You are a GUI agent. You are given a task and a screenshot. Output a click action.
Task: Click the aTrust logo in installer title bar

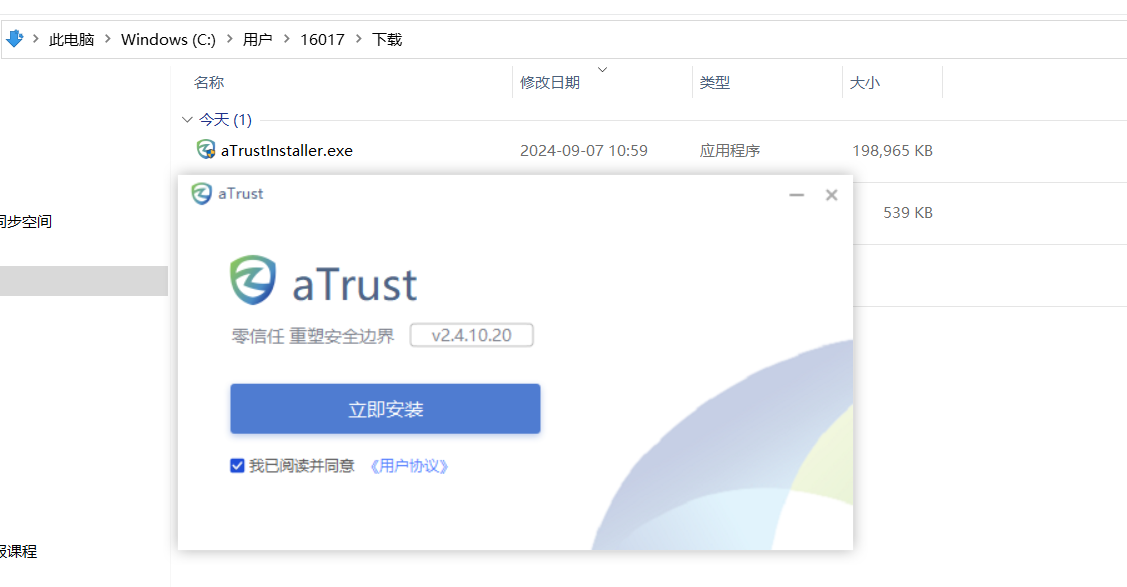pos(201,193)
